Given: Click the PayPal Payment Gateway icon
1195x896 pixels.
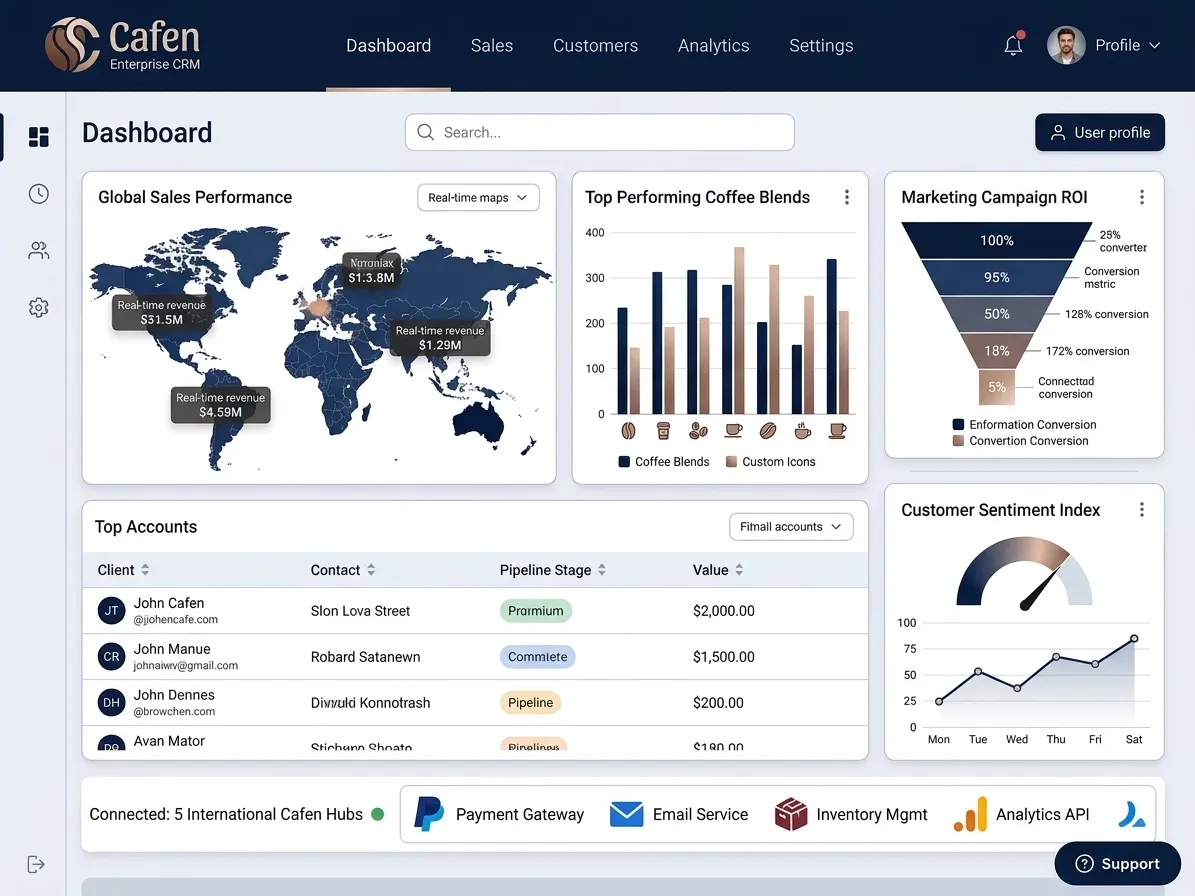Looking at the screenshot, I should coord(429,814).
